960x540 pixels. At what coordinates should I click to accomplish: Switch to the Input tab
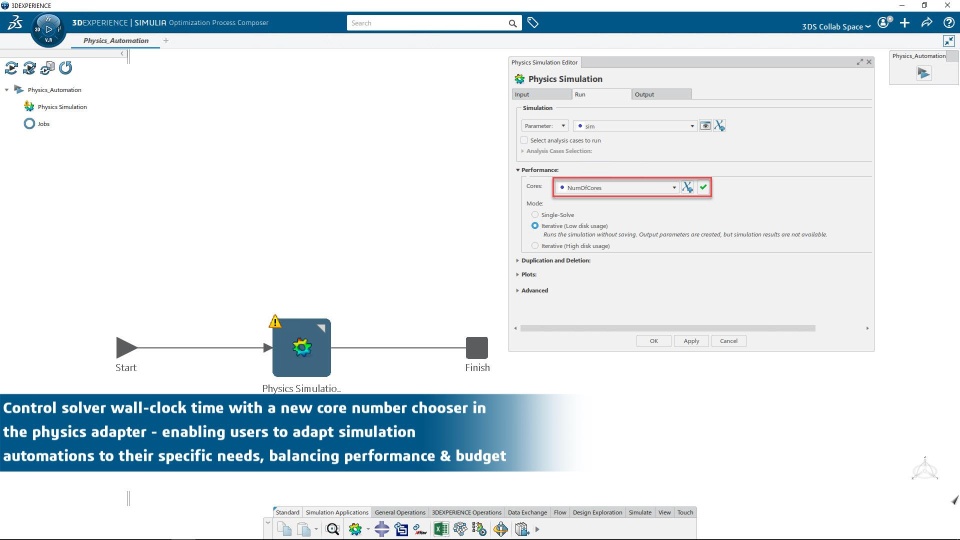(x=541, y=94)
